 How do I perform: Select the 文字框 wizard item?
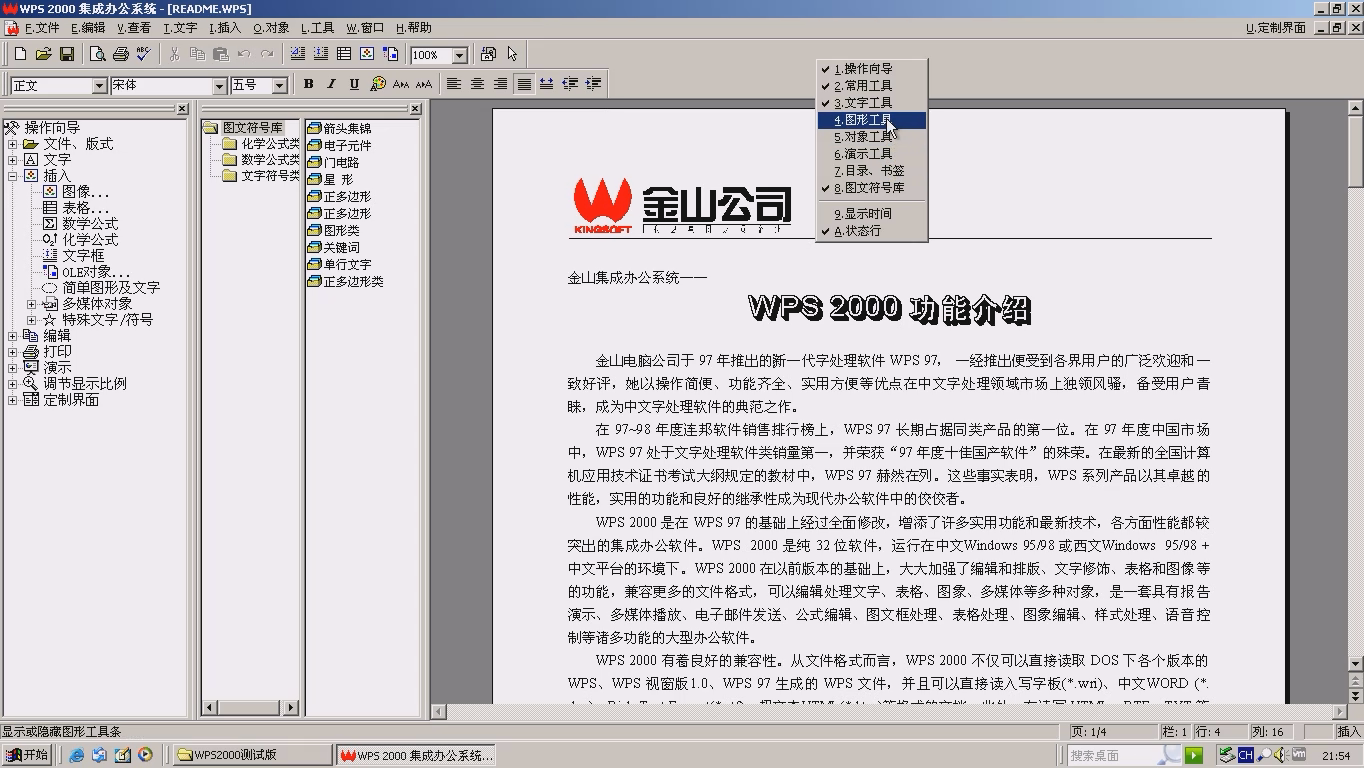(83, 256)
